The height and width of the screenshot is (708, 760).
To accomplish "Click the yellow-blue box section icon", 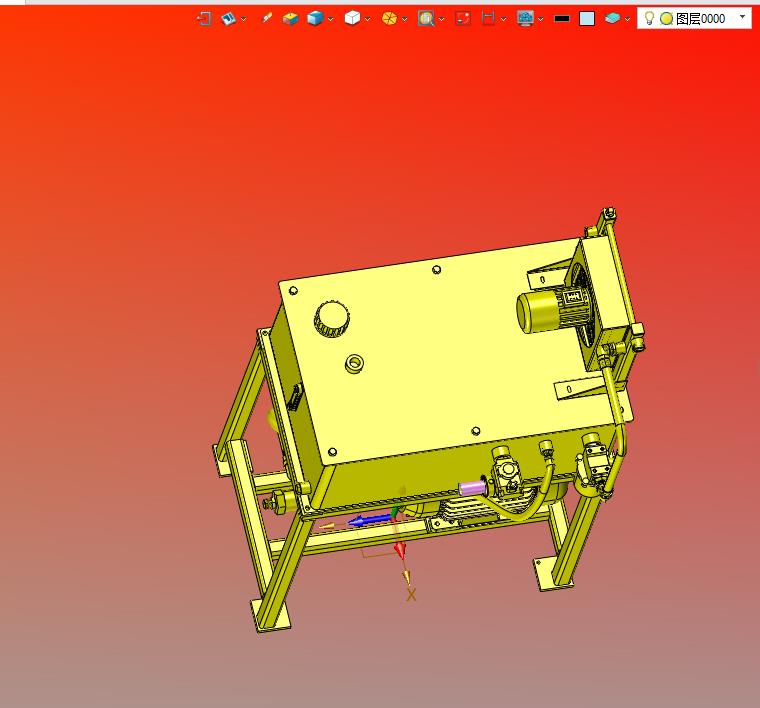I will [x=290, y=18].
